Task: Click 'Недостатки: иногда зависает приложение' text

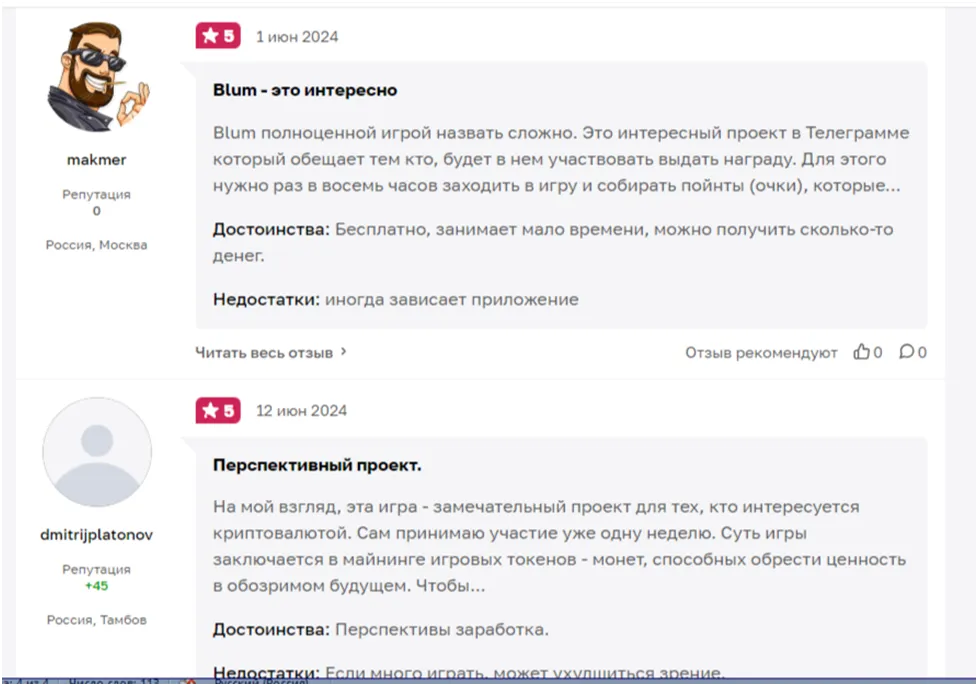Action: (x=395, y=299)
